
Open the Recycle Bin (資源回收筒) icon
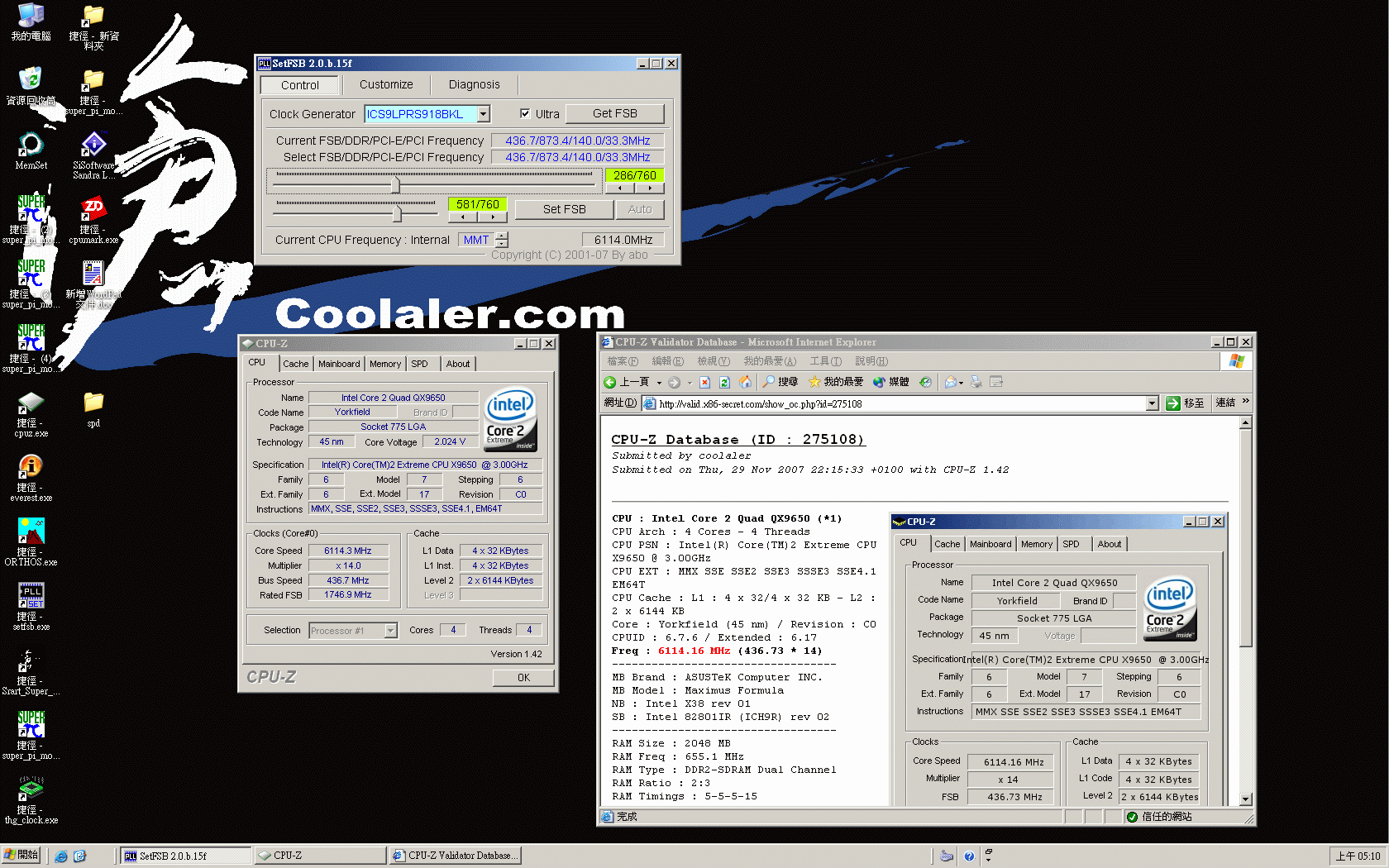(x=31, y=87)
